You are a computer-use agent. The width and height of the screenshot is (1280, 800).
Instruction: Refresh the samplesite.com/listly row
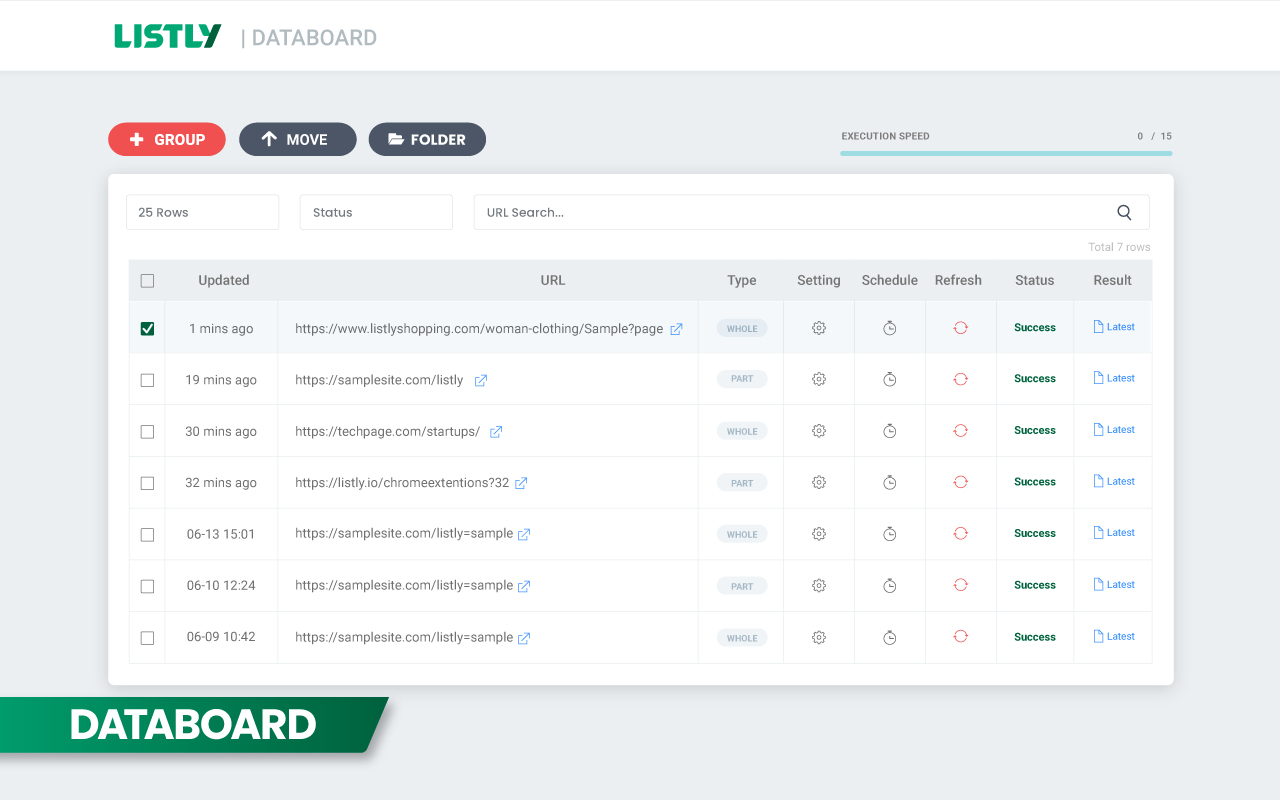pos(960,379)
